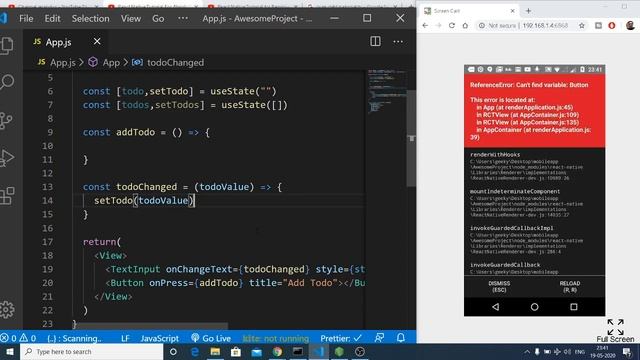Image resolution: width=640 pixels, height=360 pixels.
Task: Open the Manage gear in the activity bar
Action: 7,310
